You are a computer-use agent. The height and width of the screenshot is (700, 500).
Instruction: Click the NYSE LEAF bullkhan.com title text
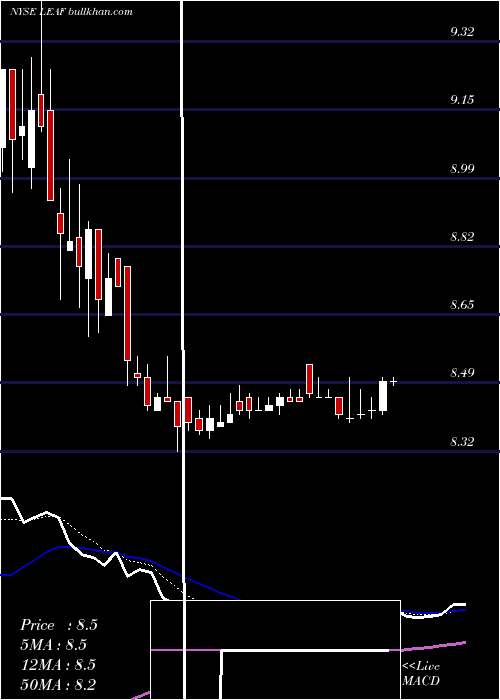point(71,12)
